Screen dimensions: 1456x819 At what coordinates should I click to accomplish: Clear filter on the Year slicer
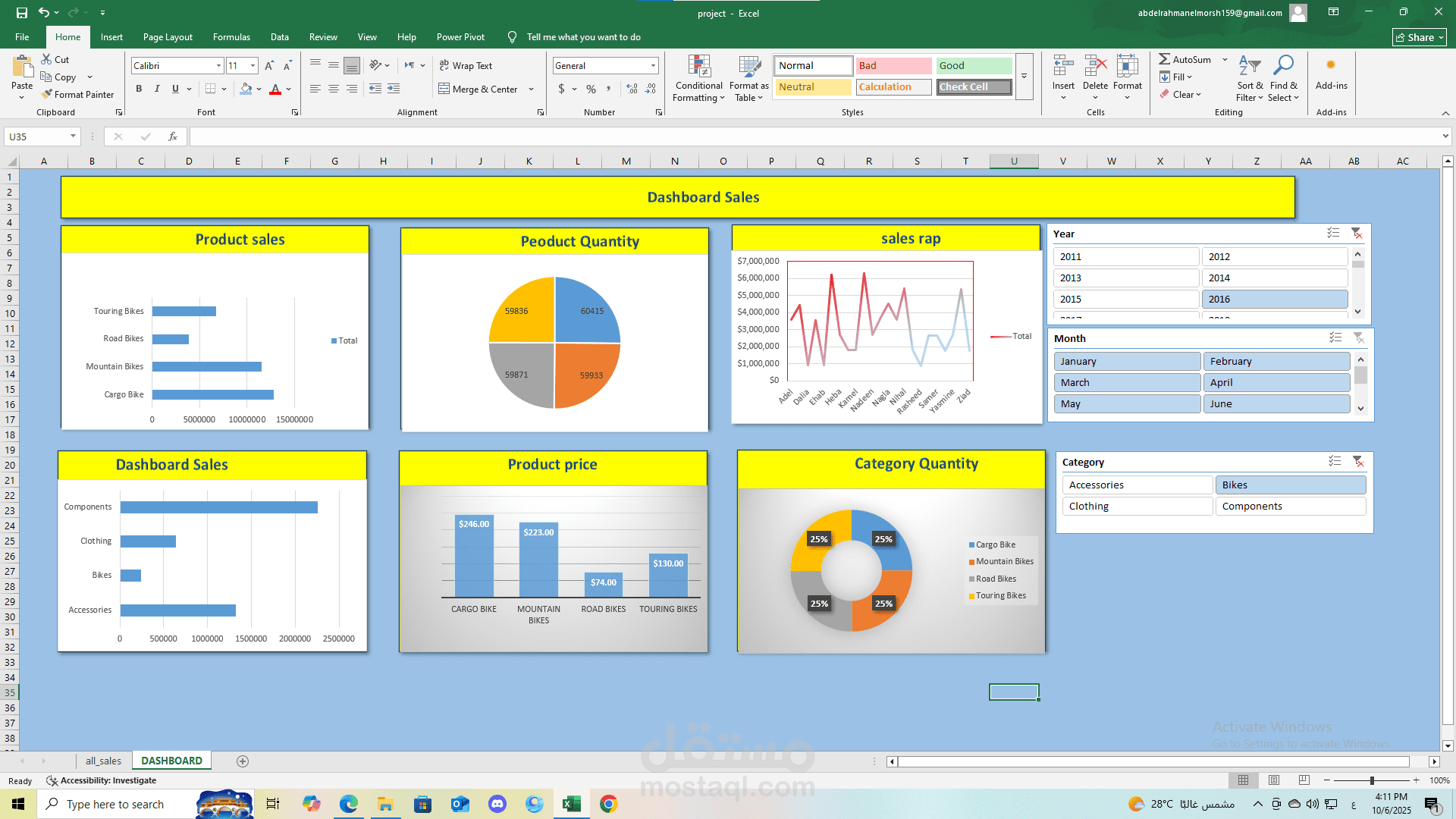1357,234
